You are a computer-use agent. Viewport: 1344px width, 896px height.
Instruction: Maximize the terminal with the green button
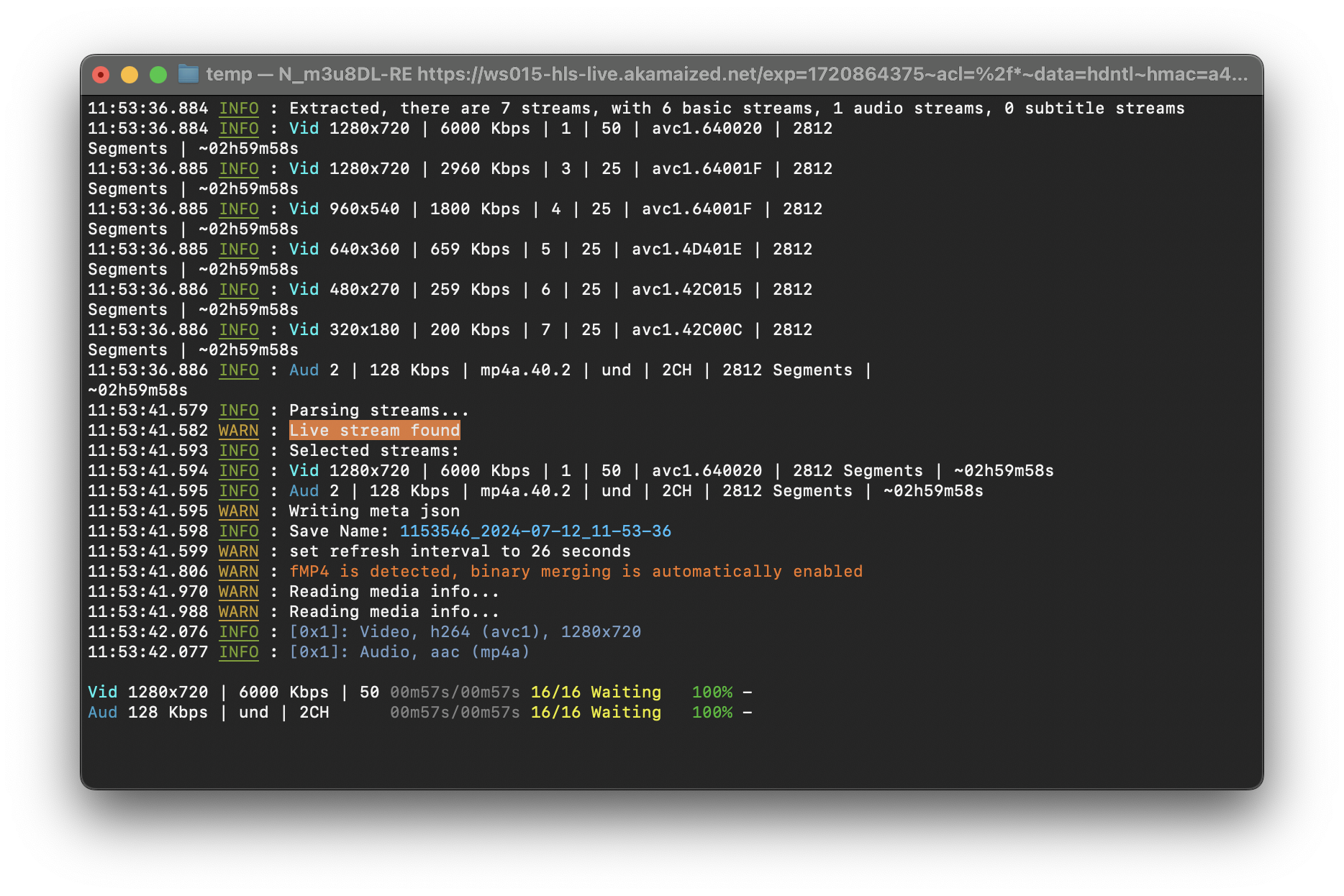tap(158, 75)
